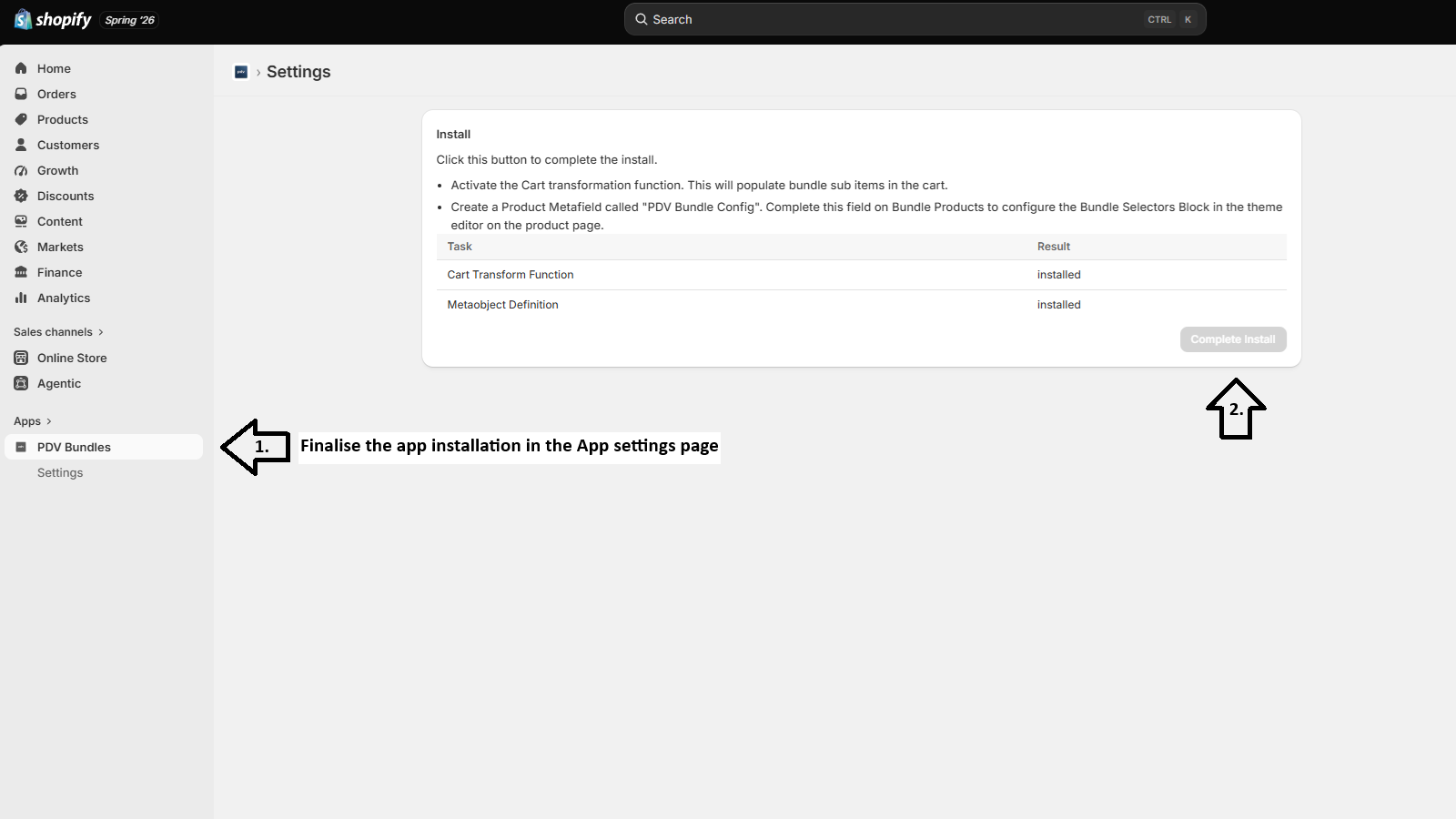The height and width of the screenshot is (819, 1456).
Task: Click the search magnifier icon
Action: pyautogui.click(x=642, y=19)
